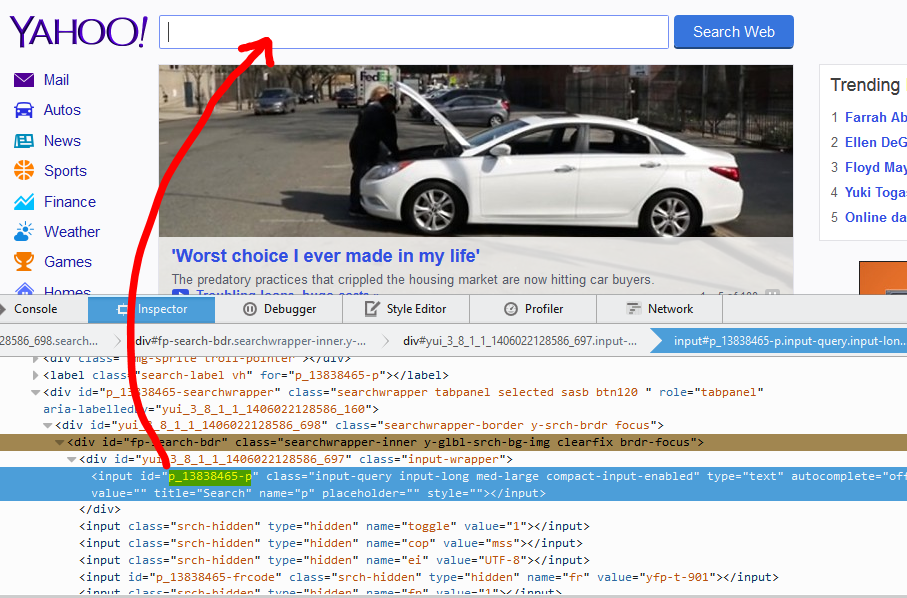Screen dimensions: 907x598
Task: Open trending item Online da...
Action: [875, 217]
